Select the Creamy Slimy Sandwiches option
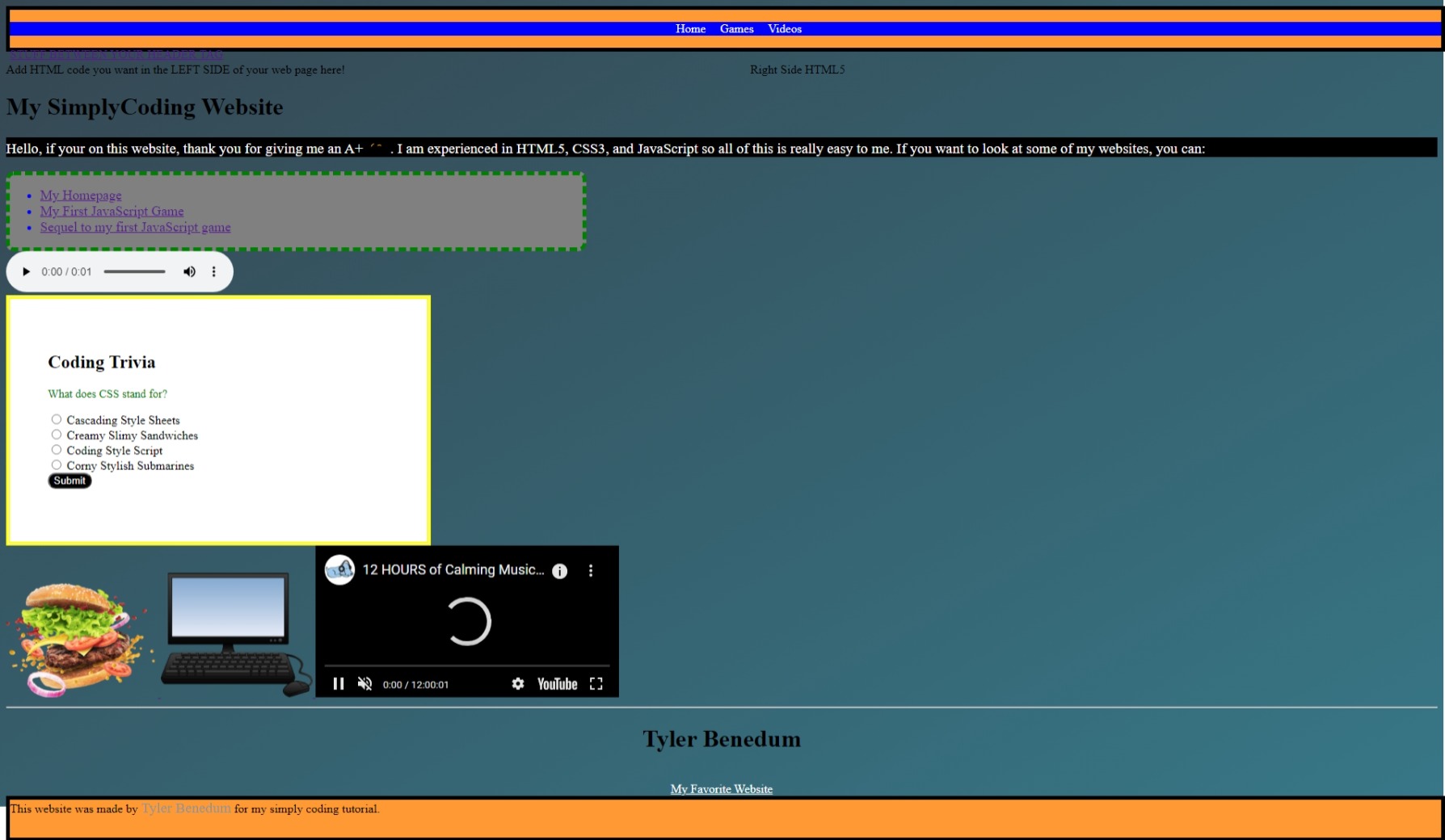The height and width of the screenshot is (840, 1445). [57, 434]
